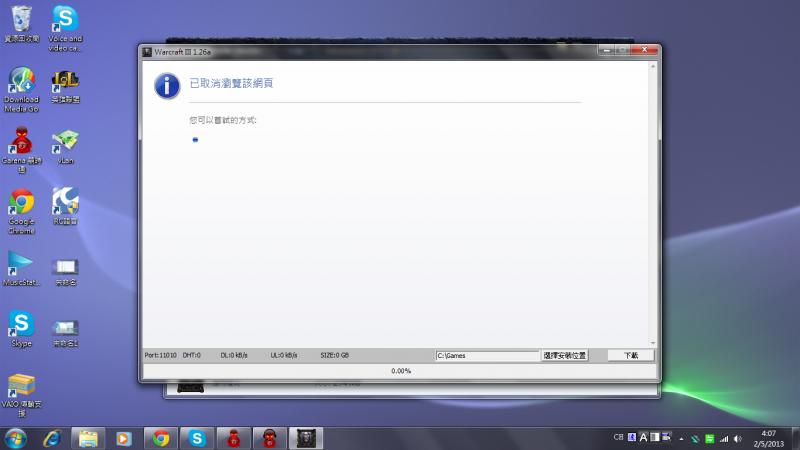800x450 pixels.
Task: Click the 下載 download button
Action: [x=631, y=356]
